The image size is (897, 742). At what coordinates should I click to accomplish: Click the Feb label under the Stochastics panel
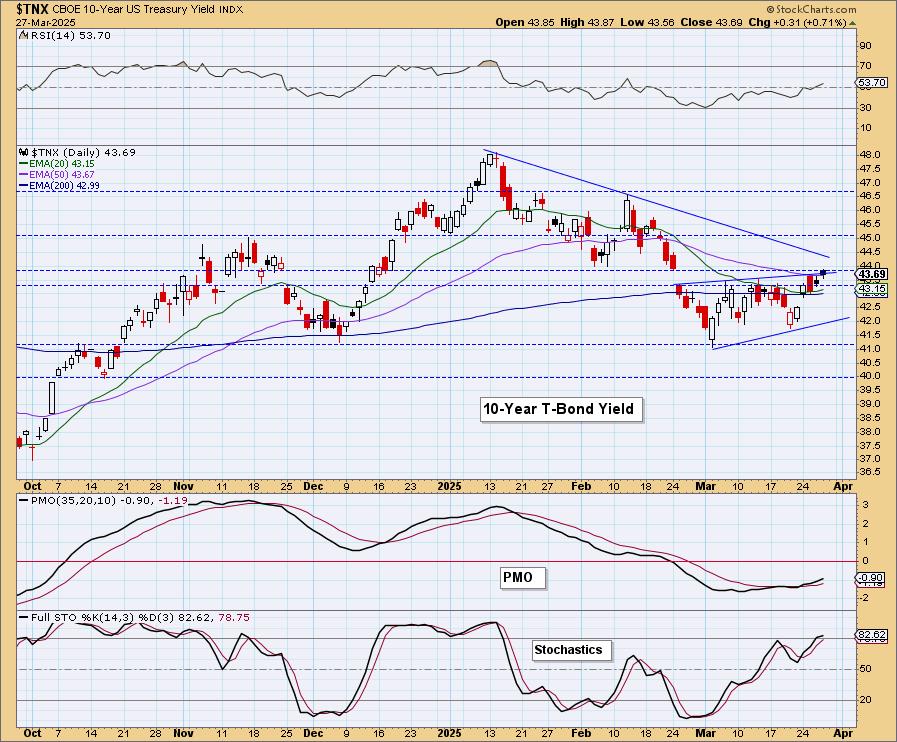click(581, 733)
